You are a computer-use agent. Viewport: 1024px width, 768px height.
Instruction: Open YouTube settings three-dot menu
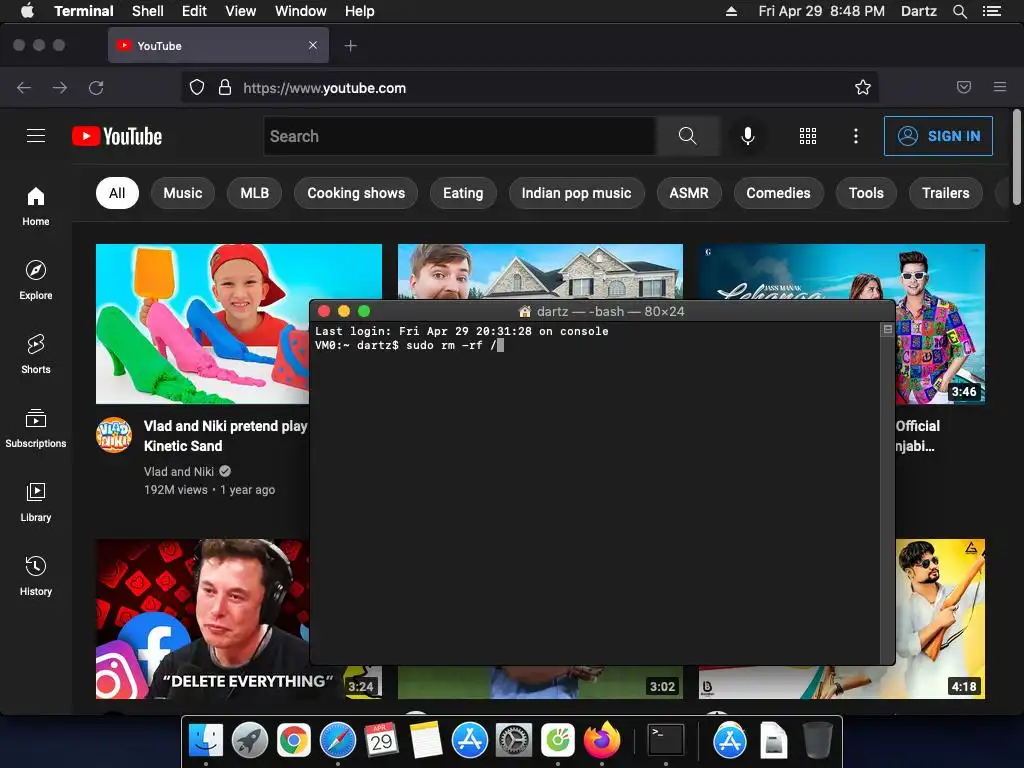coord(856,136)
